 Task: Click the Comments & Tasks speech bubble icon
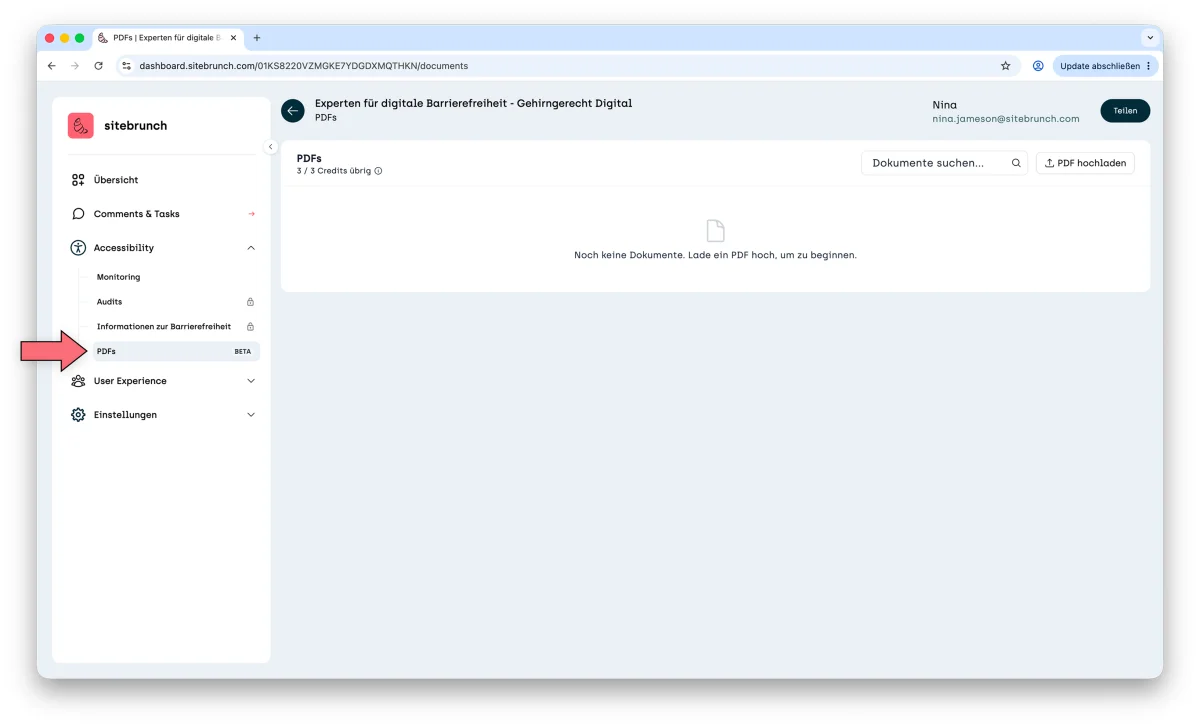point(78,214)
